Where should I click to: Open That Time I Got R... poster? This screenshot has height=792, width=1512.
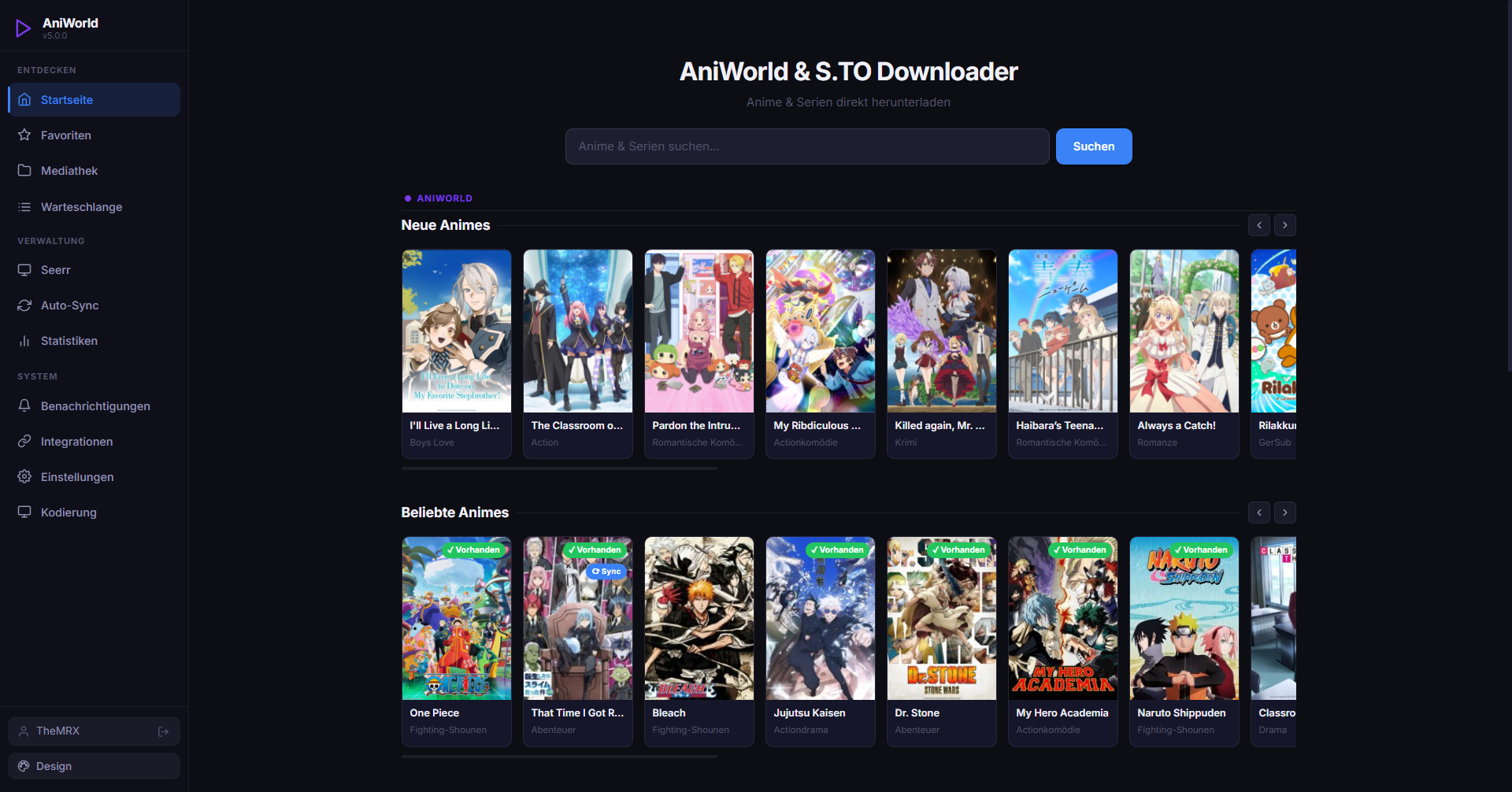tap(578, 619)
